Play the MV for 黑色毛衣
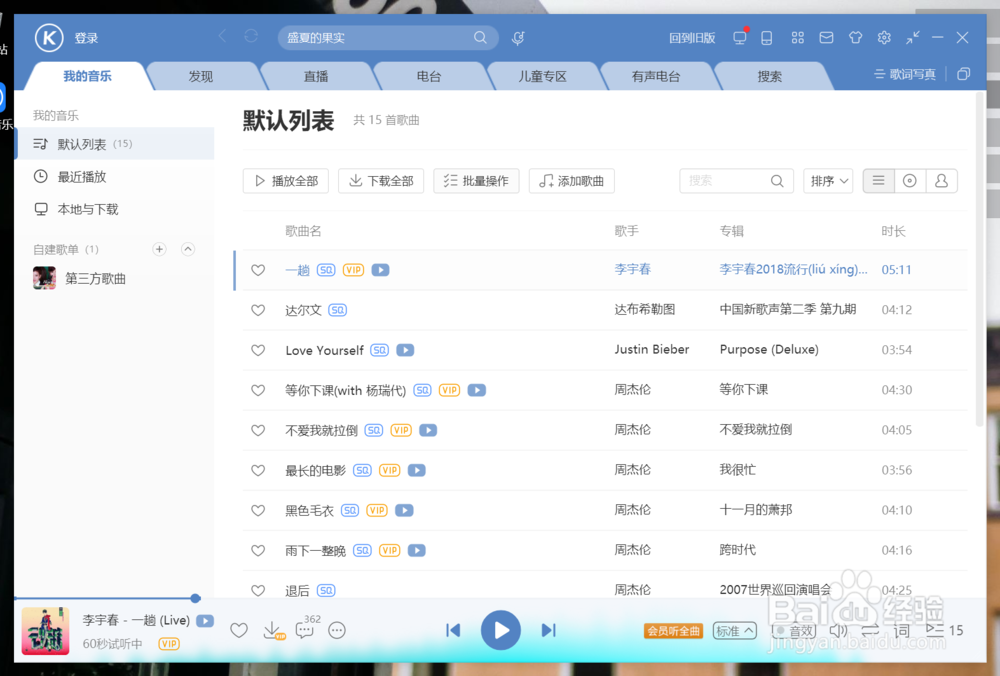1000x676 pixels. tap(404, 510)
